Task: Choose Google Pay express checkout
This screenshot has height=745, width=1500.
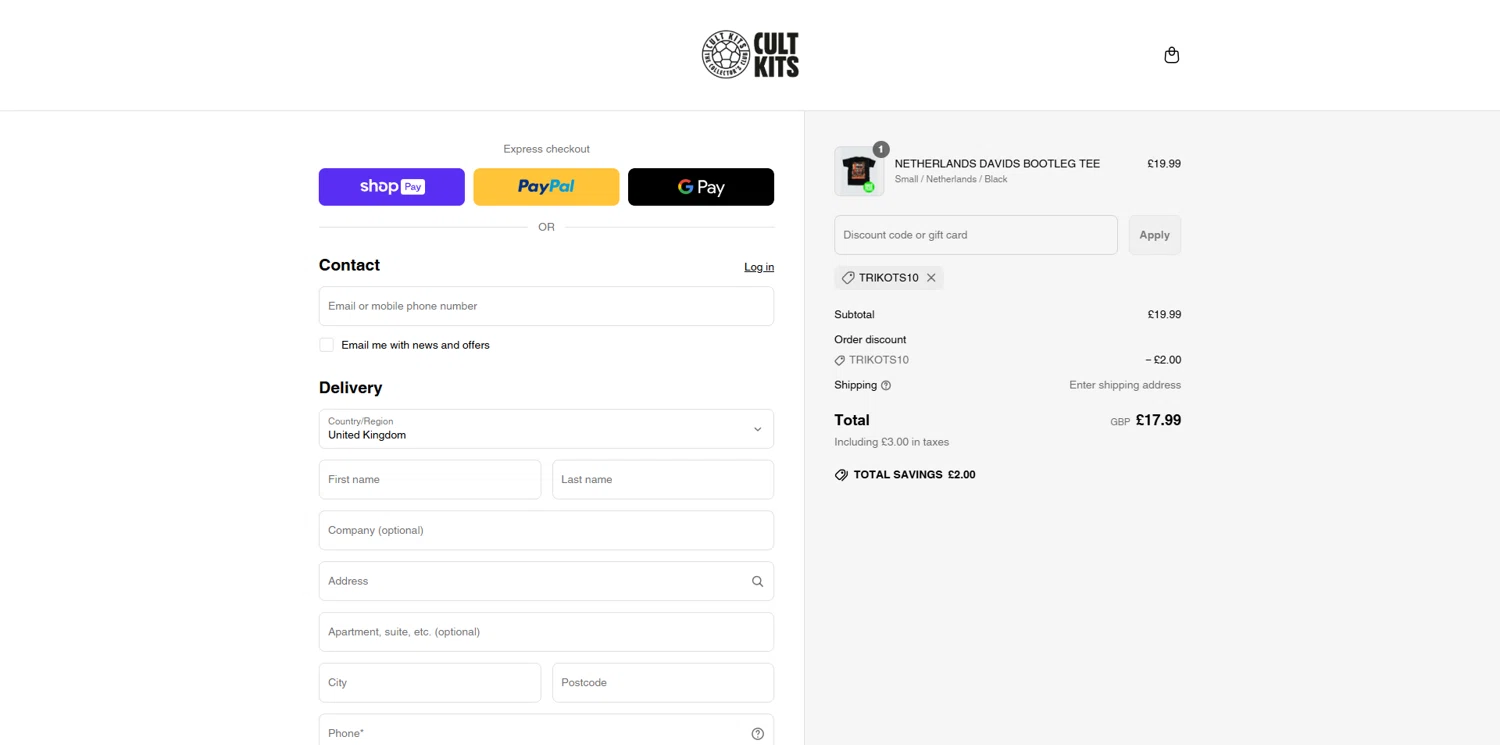Action: (x=701, y=187)
